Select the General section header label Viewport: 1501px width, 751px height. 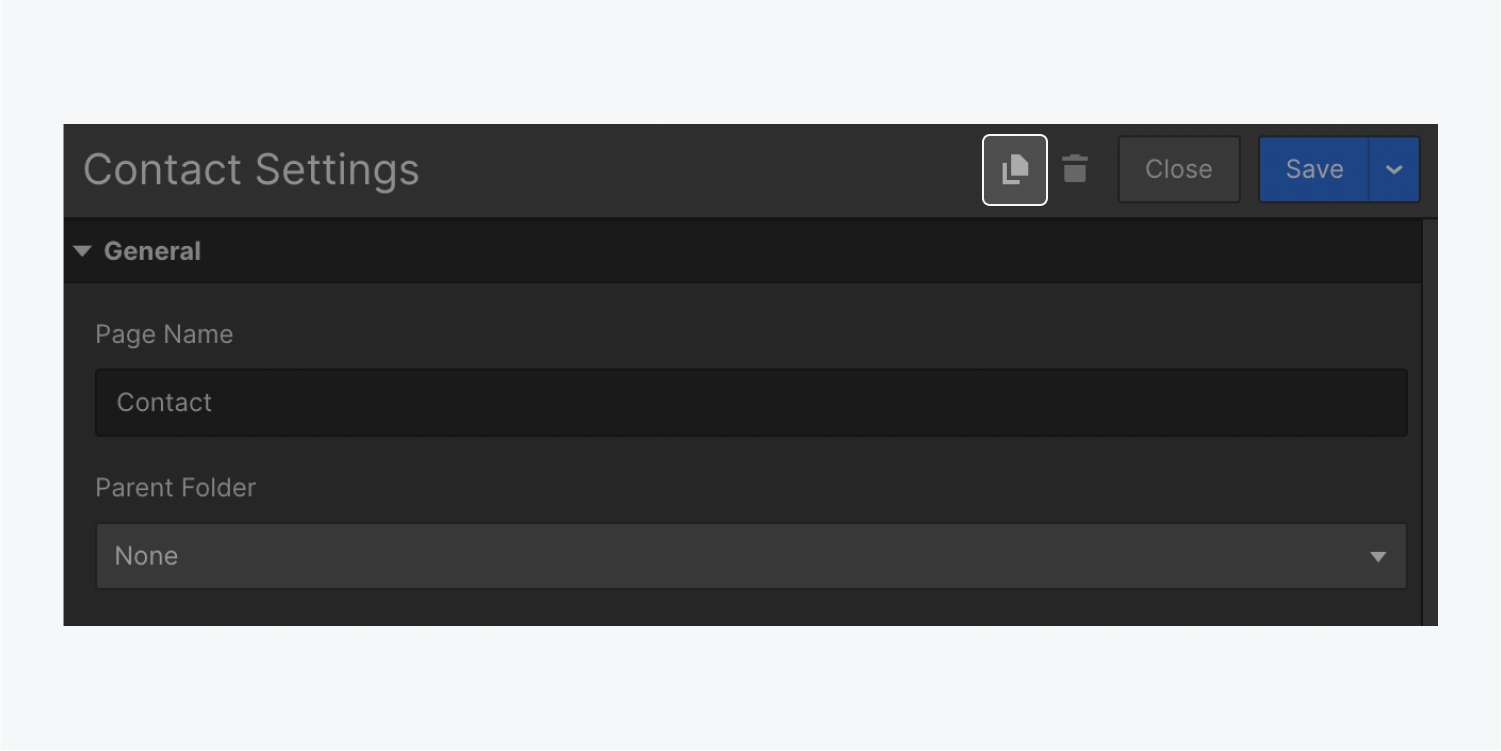point(152,251)
